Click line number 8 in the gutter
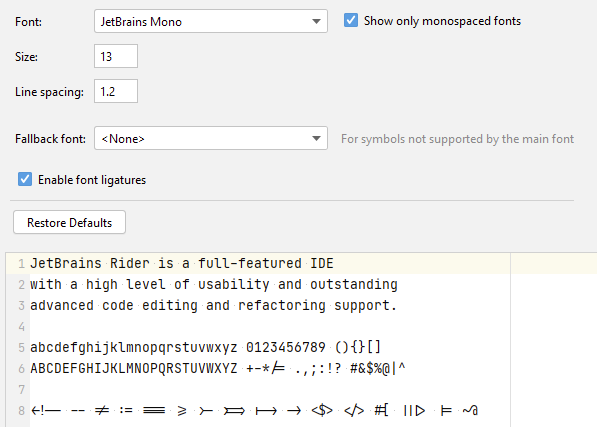Viewport: 597px width, 427px height. click(x=21, y=411)
